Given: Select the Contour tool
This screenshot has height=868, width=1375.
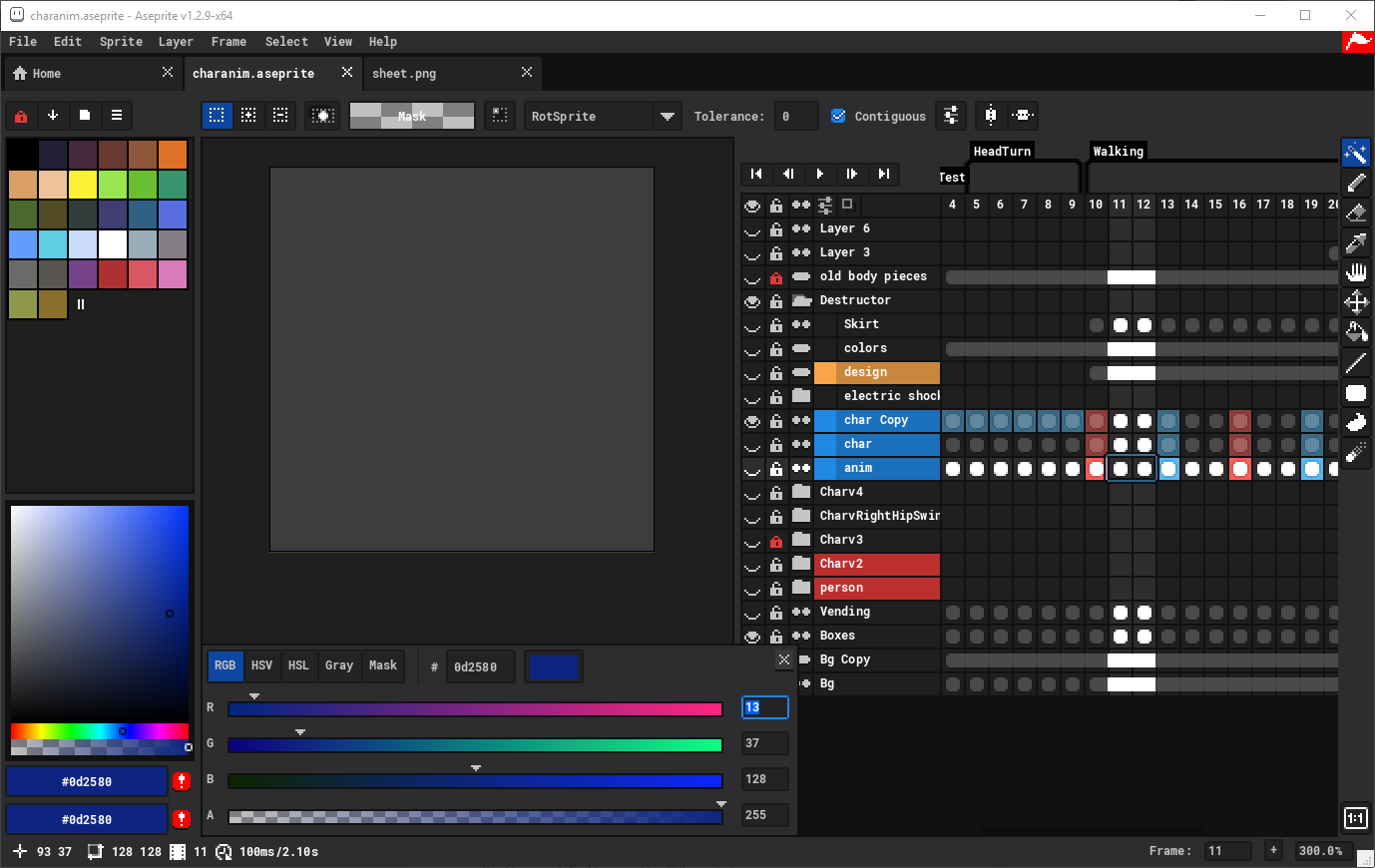Looking at the screenshot, I should click(x=1356, y=422).
